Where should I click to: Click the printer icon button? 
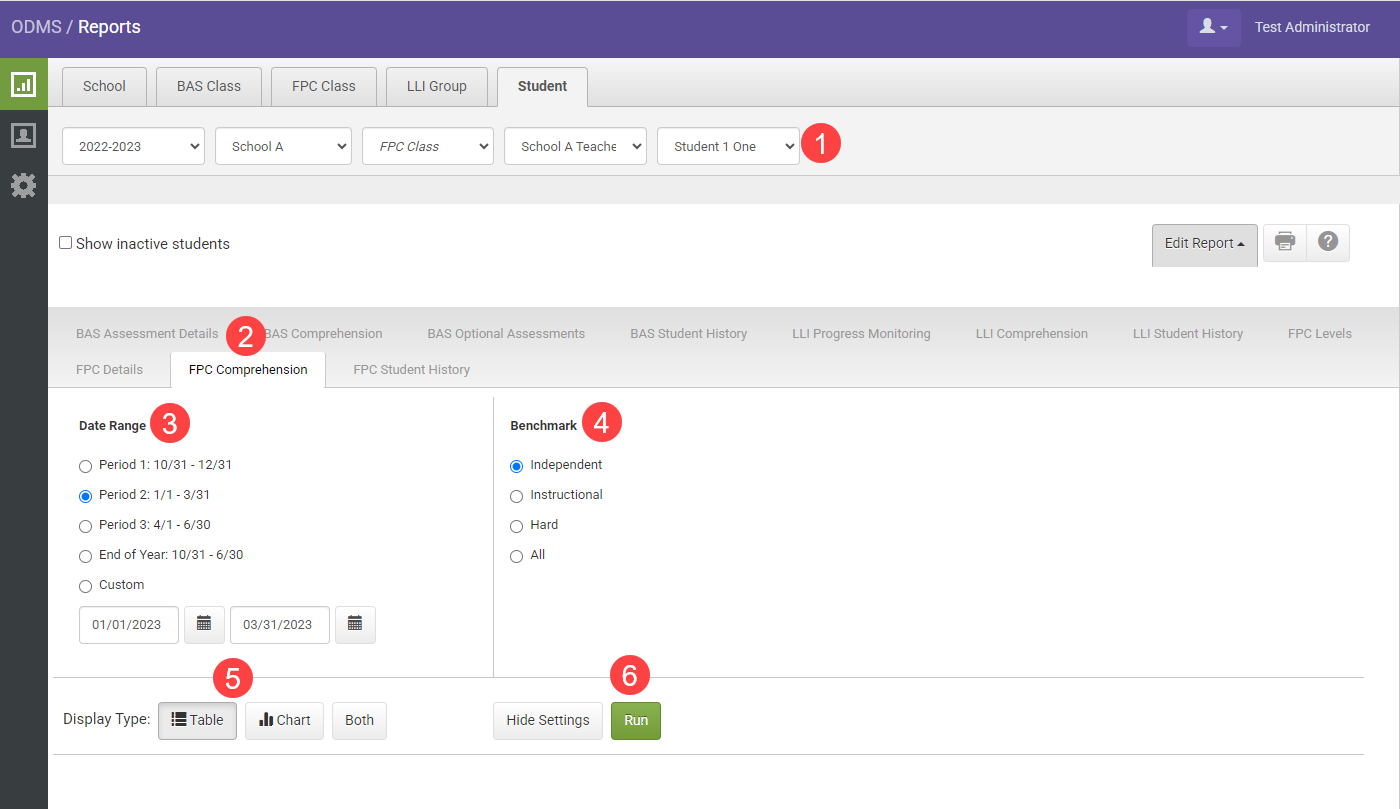click(1285, 243)
